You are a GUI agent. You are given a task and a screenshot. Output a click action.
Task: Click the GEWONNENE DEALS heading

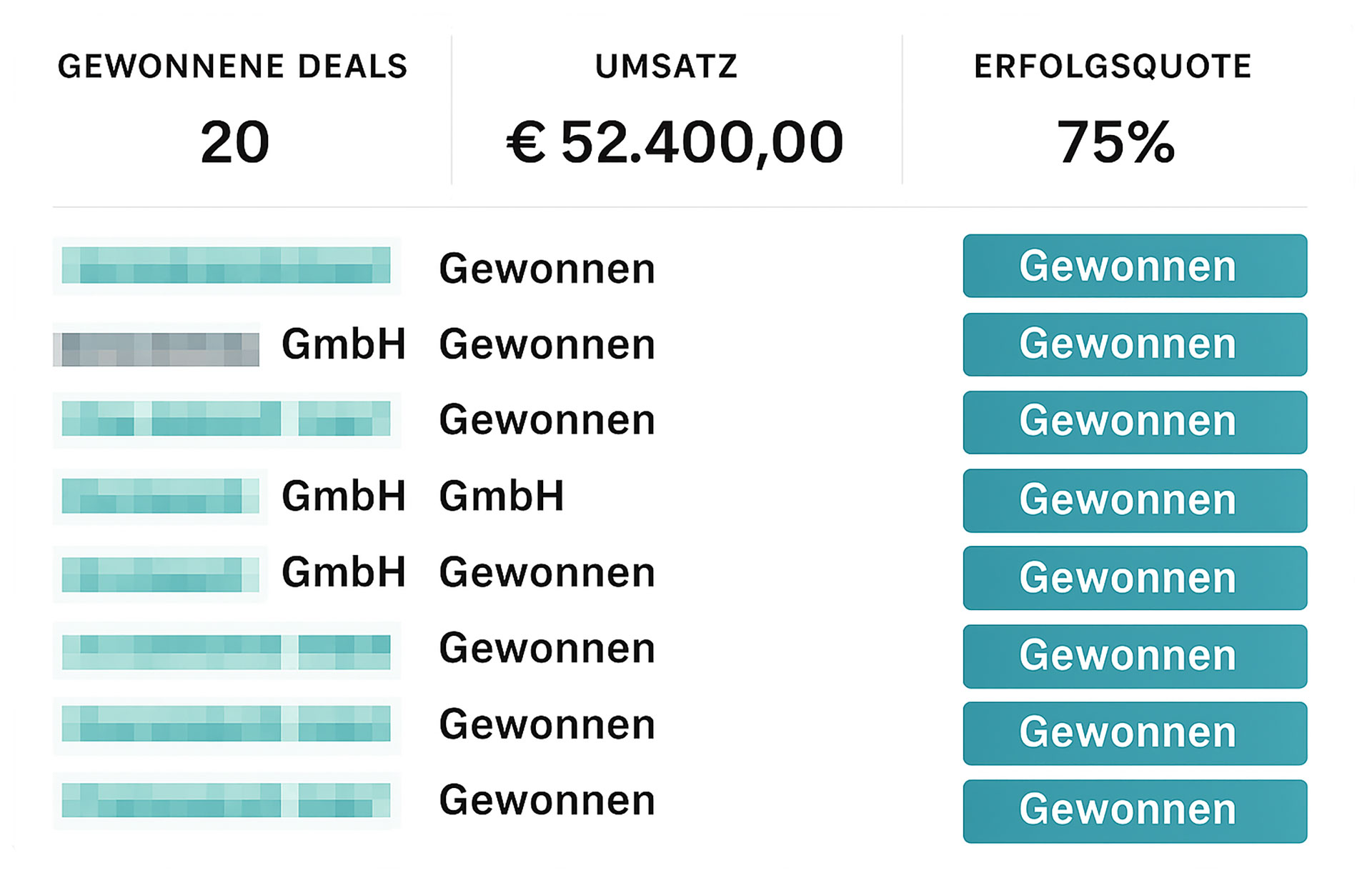pyautogui.click(x=232, y=66)
